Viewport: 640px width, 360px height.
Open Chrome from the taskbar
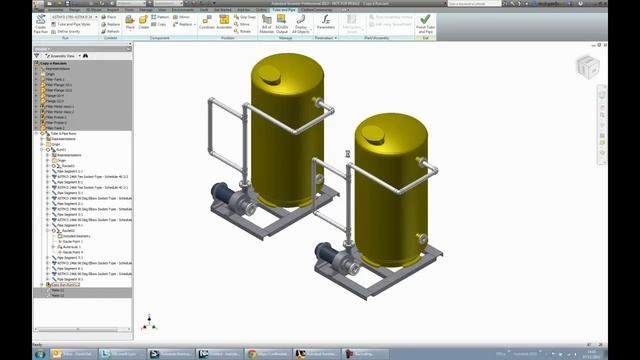pos(268,354)
